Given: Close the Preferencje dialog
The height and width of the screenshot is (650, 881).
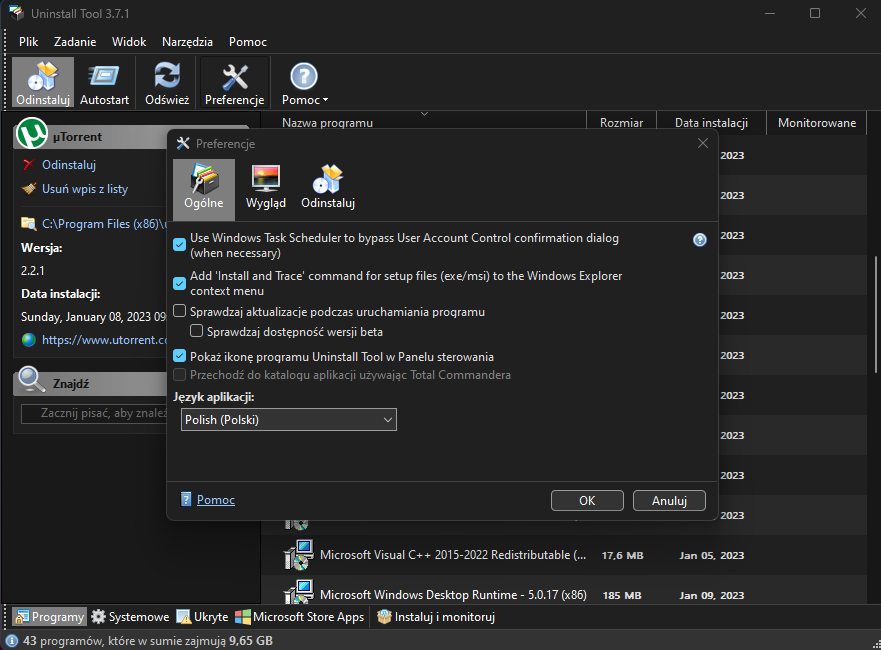Looking at the screenshot, I should 703,143.
